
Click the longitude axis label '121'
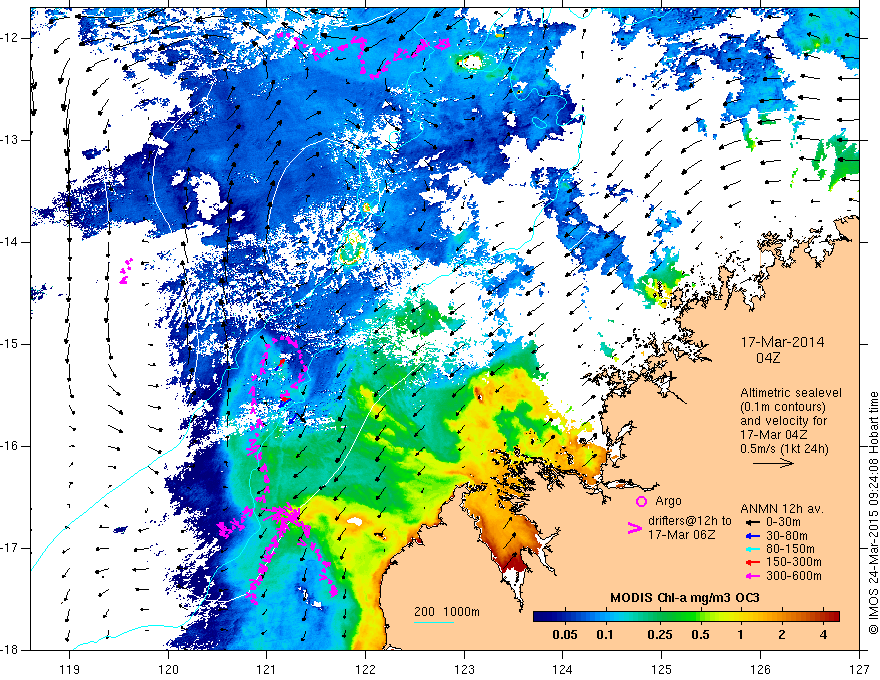(267, 669)
